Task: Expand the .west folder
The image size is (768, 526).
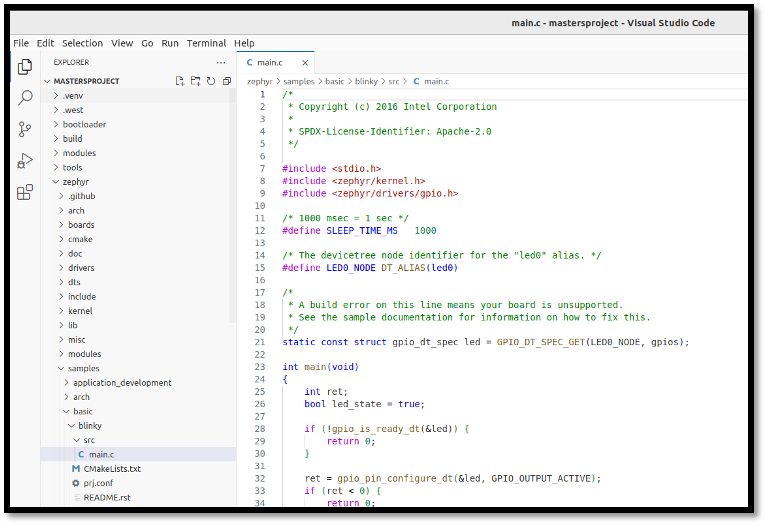Action: pos(138,110)
